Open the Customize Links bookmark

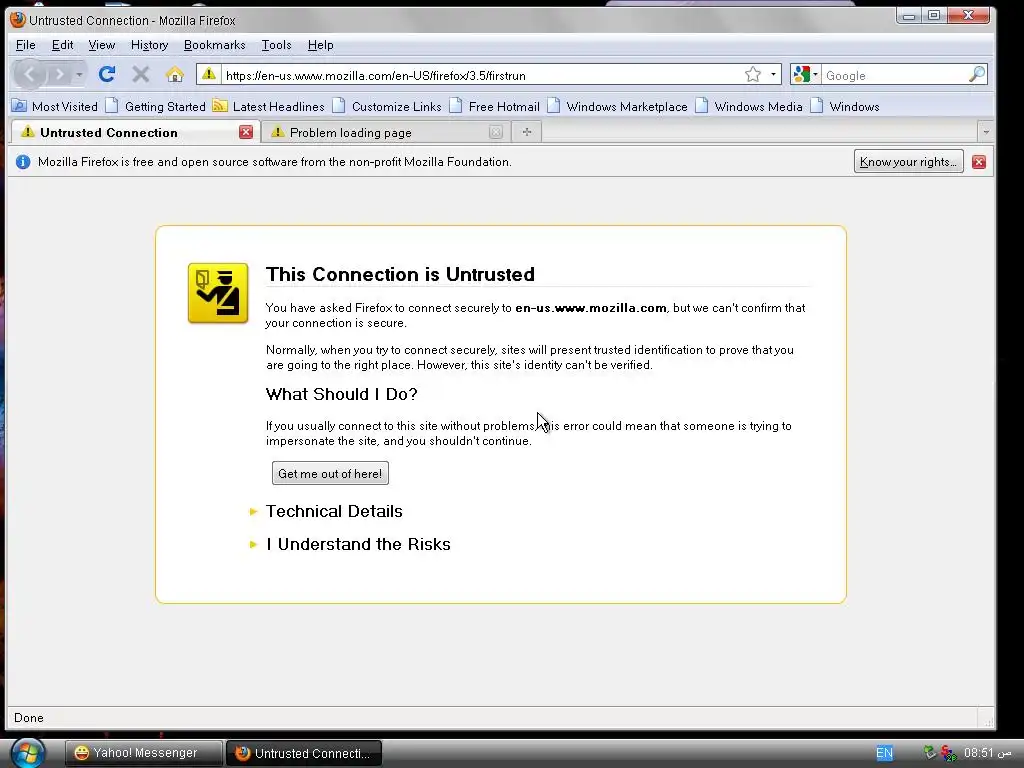coord(387,106)
